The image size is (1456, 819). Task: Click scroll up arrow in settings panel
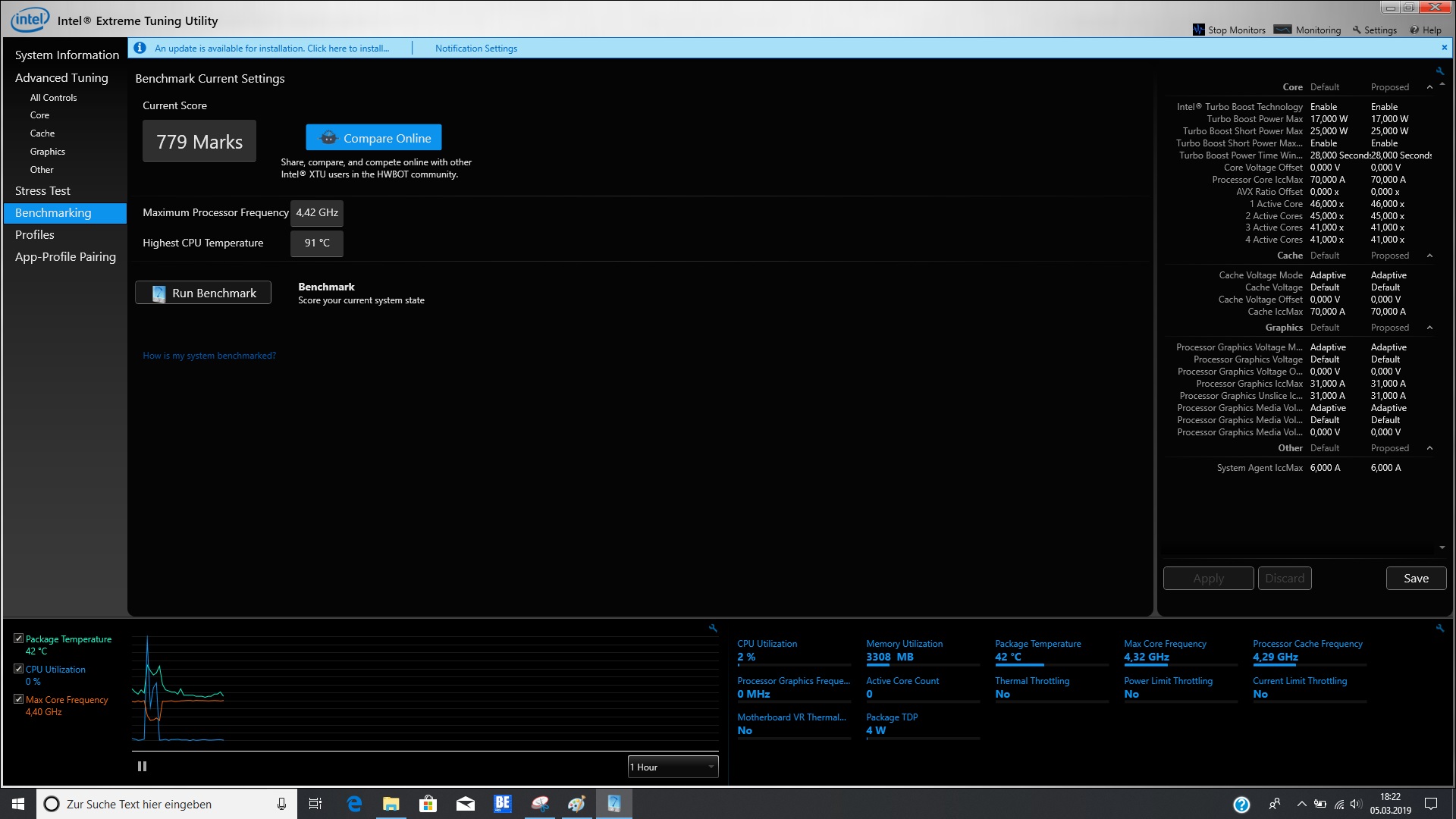[x=1442, y=84]
